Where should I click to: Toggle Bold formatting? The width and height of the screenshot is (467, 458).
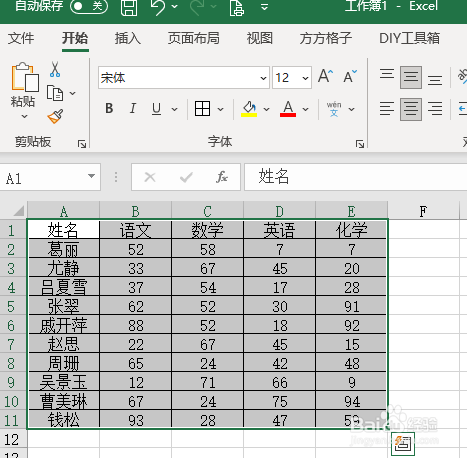[x=109, y=108]
